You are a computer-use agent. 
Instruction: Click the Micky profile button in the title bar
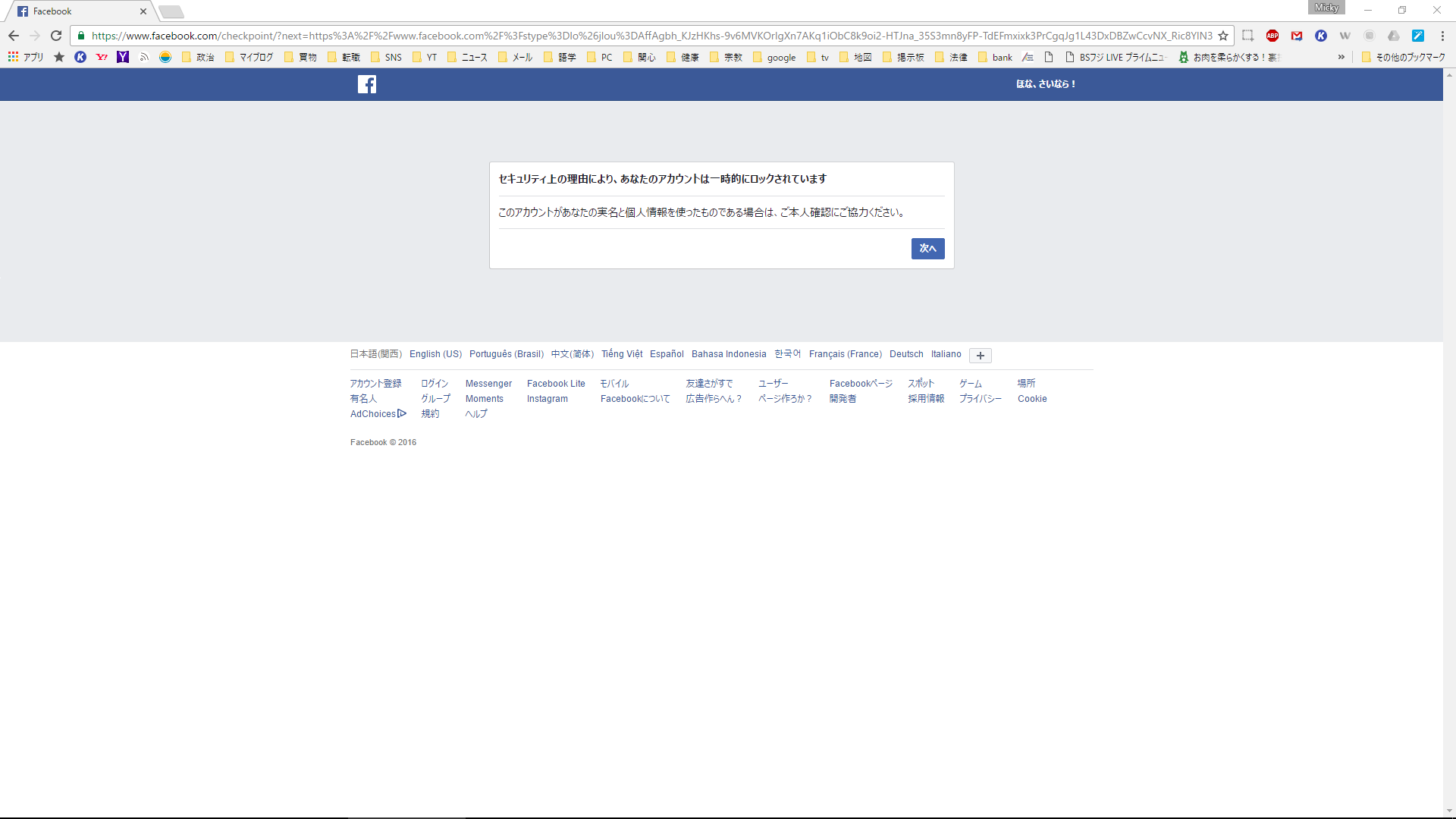(1326, 8)
